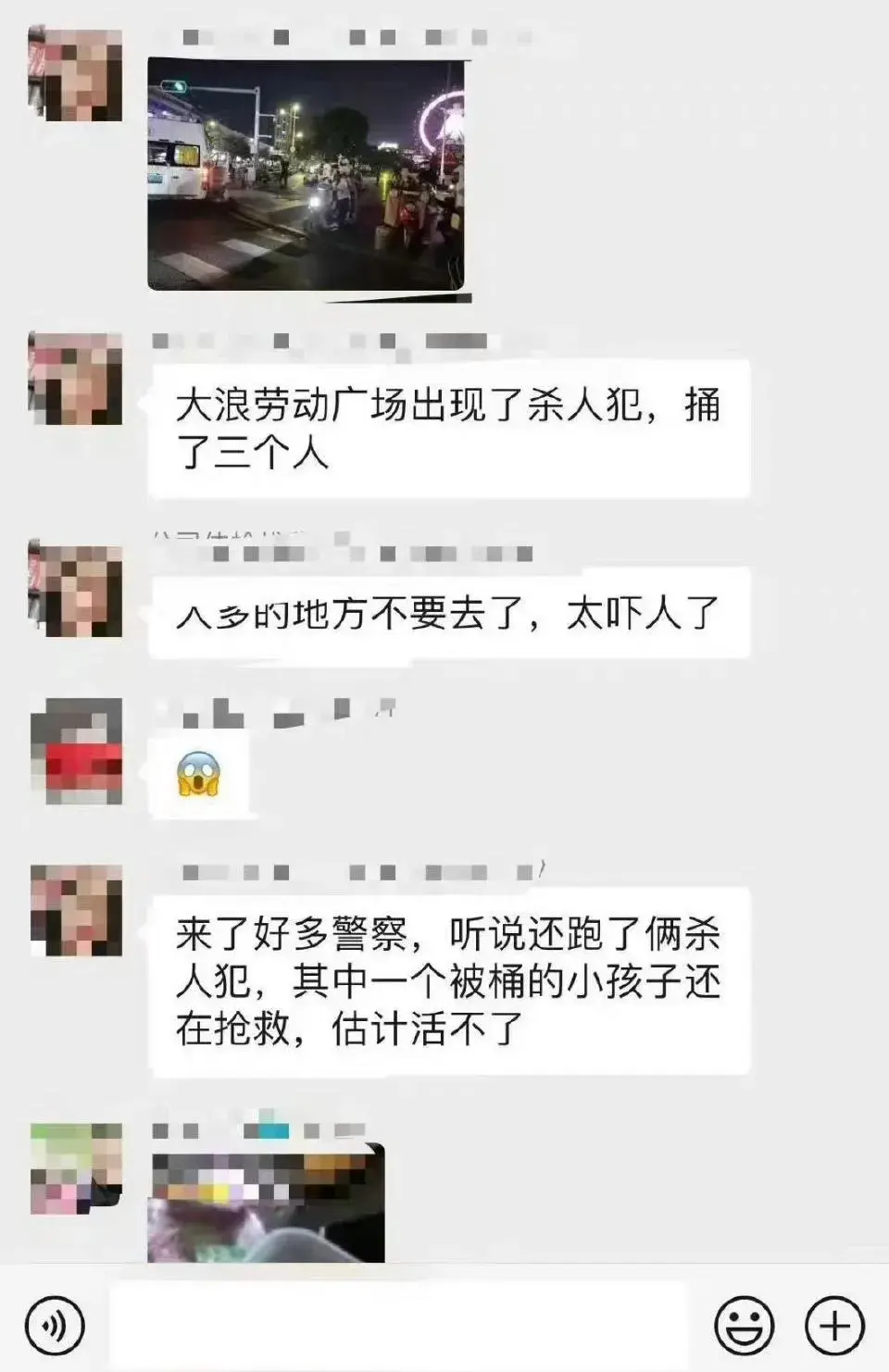Tap sender name above bottom image

tap(259, 1130)
